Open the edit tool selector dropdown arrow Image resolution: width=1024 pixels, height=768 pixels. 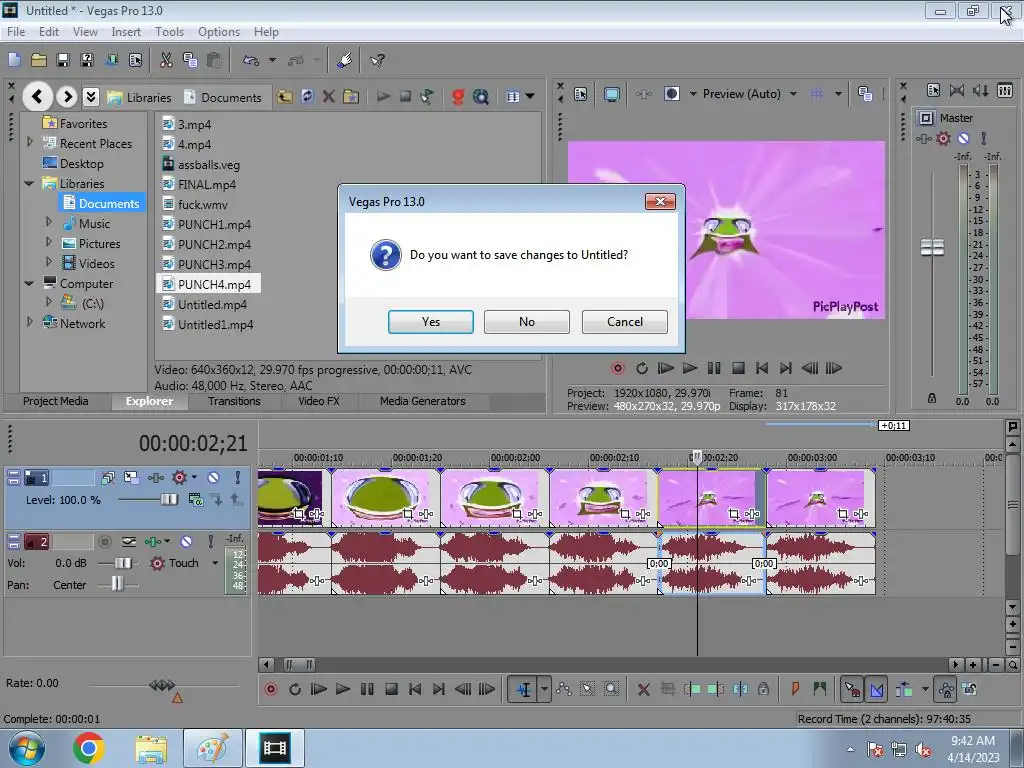(x=544, y=689)
